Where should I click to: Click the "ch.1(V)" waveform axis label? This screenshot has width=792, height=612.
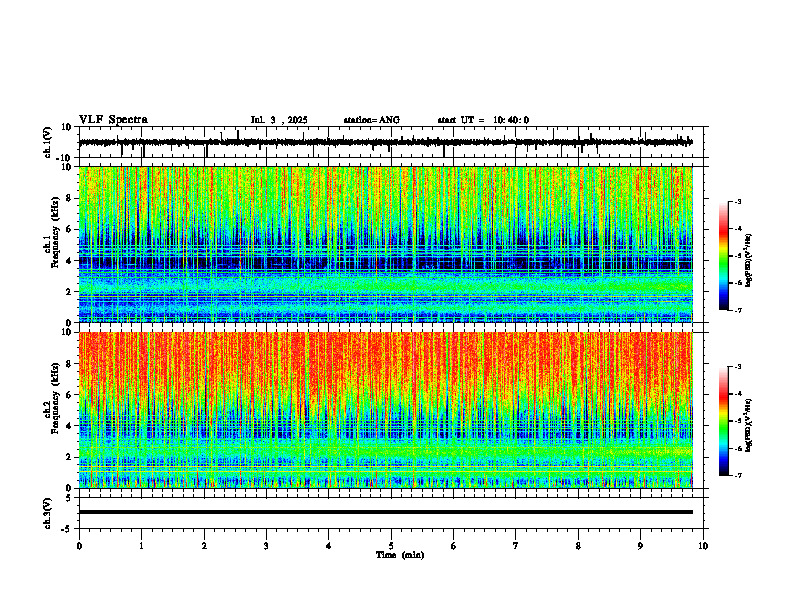click(x=48, y=142)
